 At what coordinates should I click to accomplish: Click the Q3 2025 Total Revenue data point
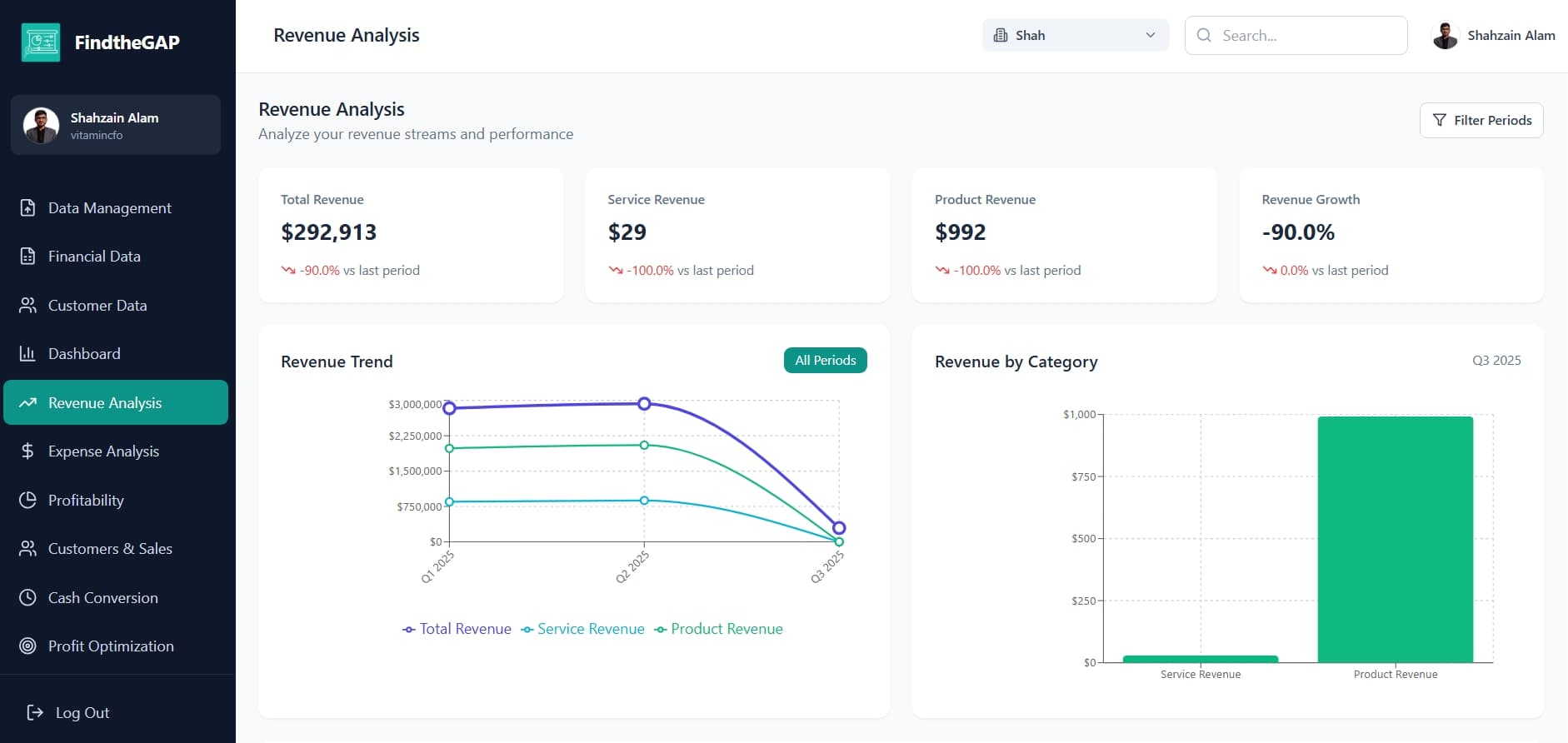pos(839,528)
